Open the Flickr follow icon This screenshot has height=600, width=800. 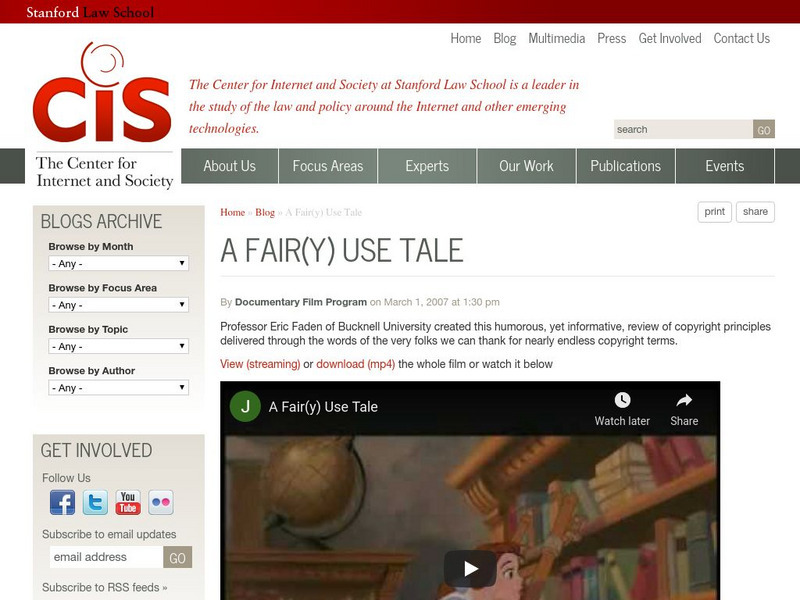(161, 503)
